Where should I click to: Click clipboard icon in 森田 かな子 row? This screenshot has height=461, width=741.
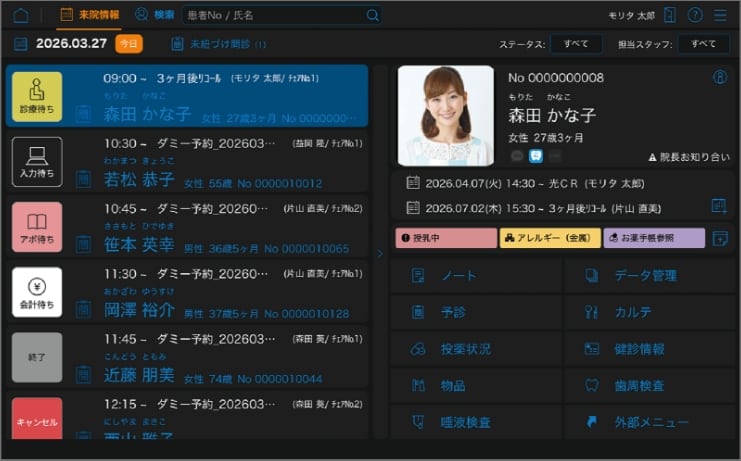83,114
